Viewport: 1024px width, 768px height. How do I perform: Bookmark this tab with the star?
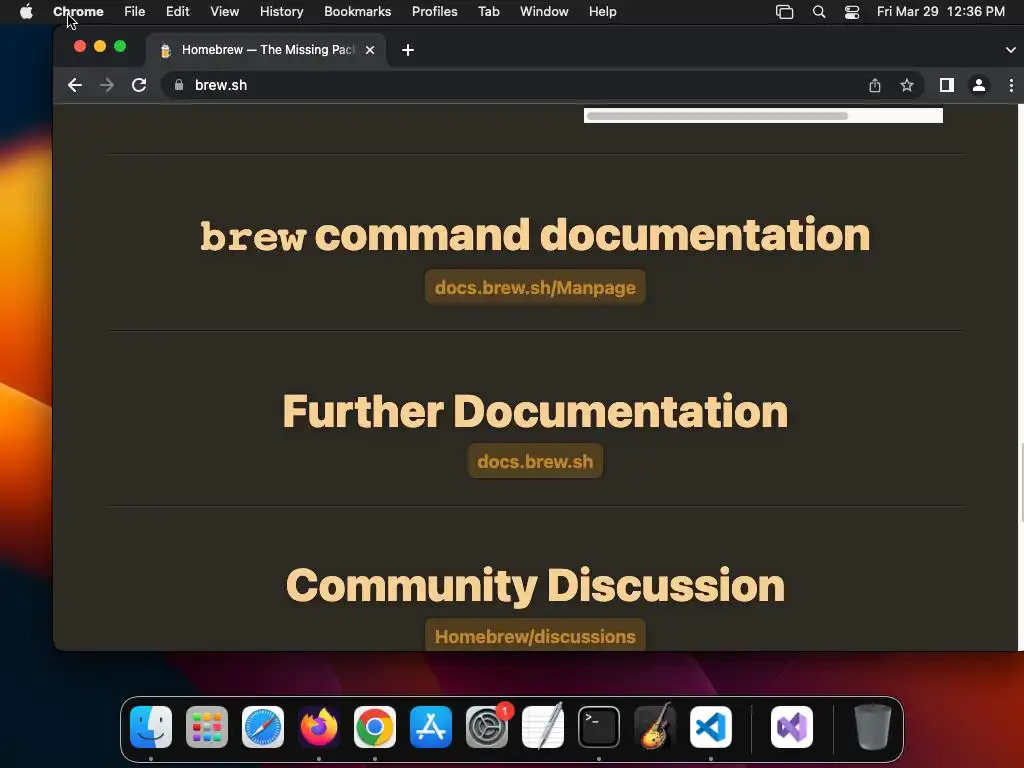point(906,86)
